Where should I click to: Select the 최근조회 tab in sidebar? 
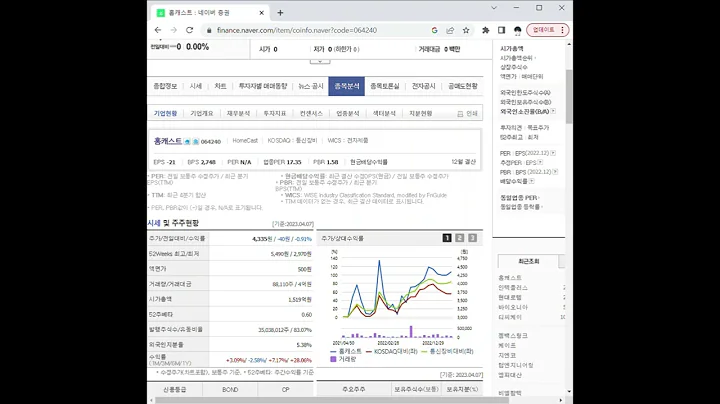point(529,261)
